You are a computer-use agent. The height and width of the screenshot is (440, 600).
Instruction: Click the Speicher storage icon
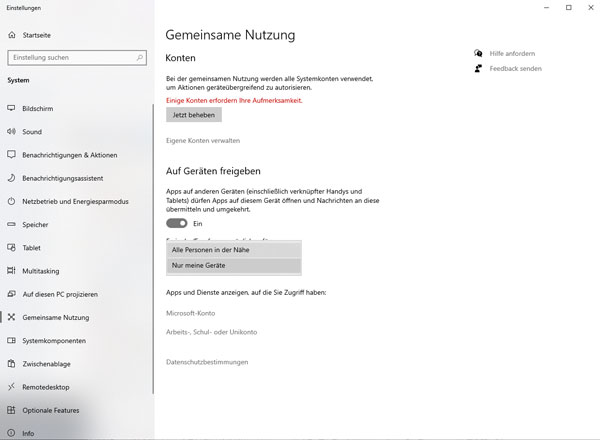(x=12, y=225)
